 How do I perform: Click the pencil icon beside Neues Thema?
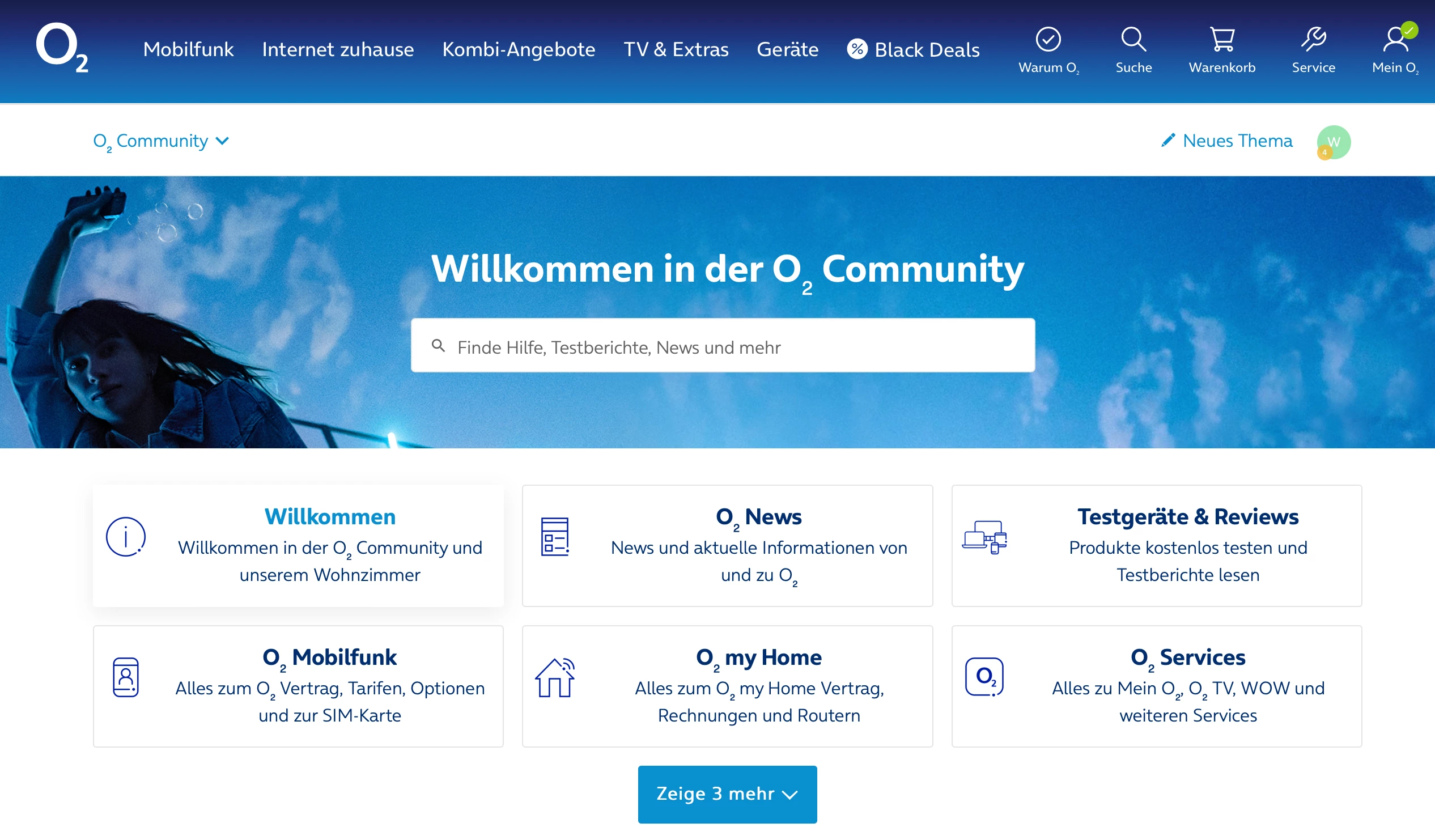click(x=1168, y=140)
